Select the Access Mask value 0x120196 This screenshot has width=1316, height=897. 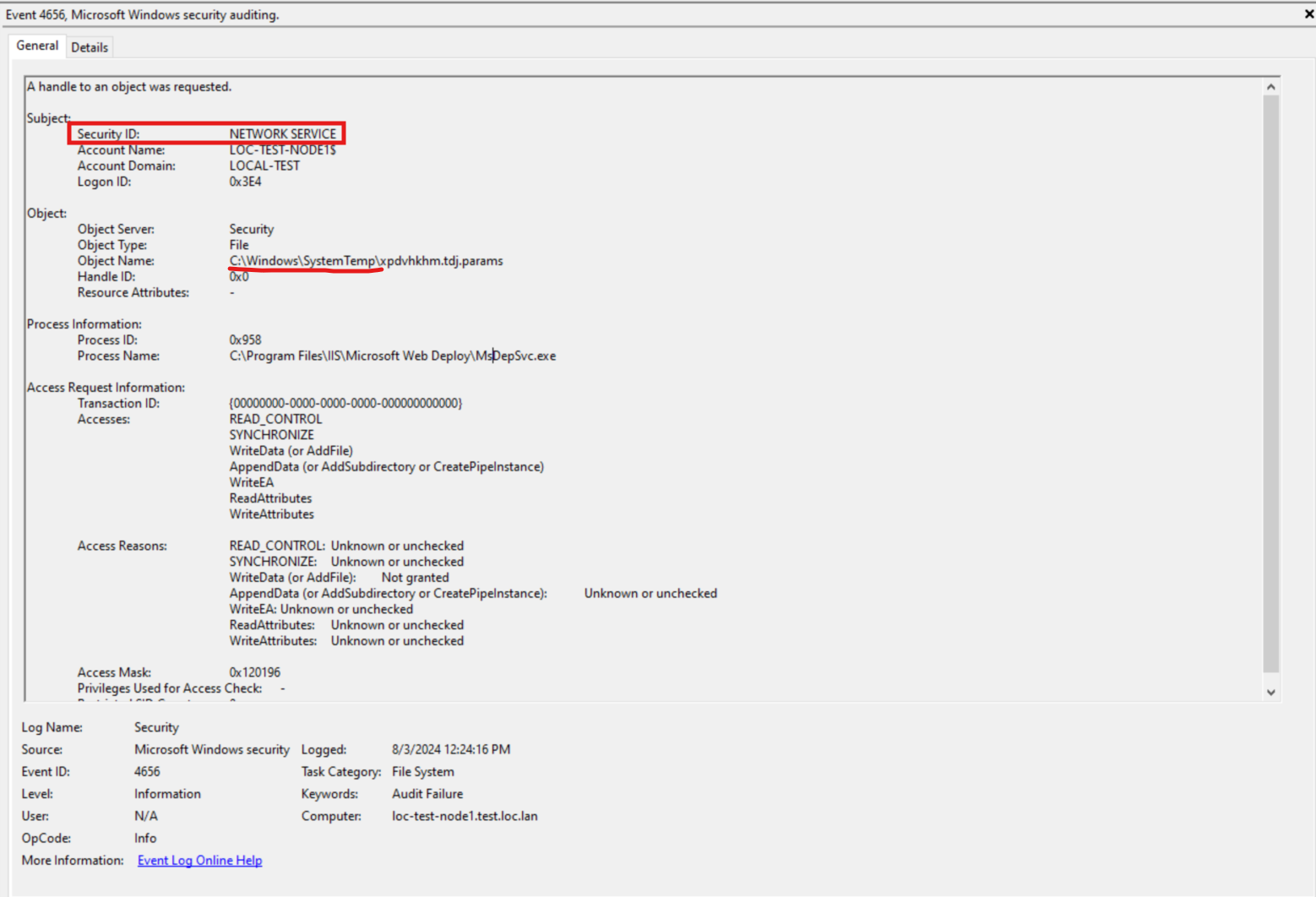coord(254,672)
